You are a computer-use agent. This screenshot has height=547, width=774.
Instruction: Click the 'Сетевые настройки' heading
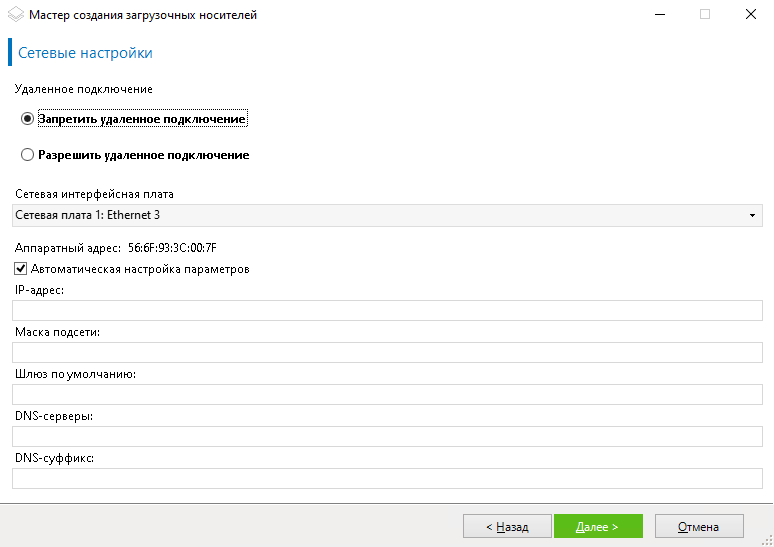click(x=85, y=53)
